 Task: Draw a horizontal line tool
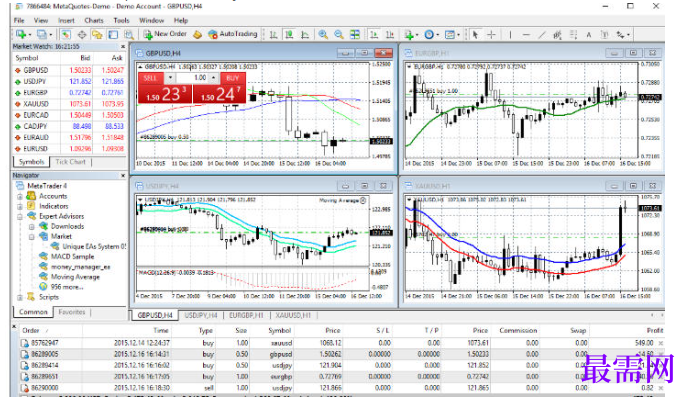pyautogui.click(x=526, y=34)
